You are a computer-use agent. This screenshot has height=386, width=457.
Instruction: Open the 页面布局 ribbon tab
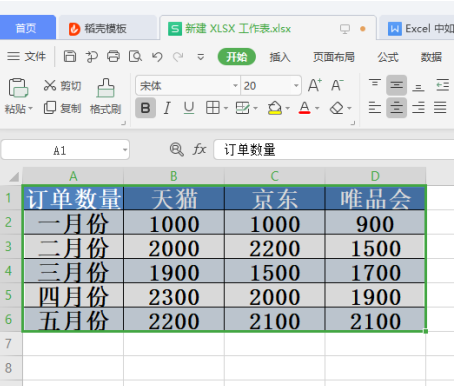333,57
